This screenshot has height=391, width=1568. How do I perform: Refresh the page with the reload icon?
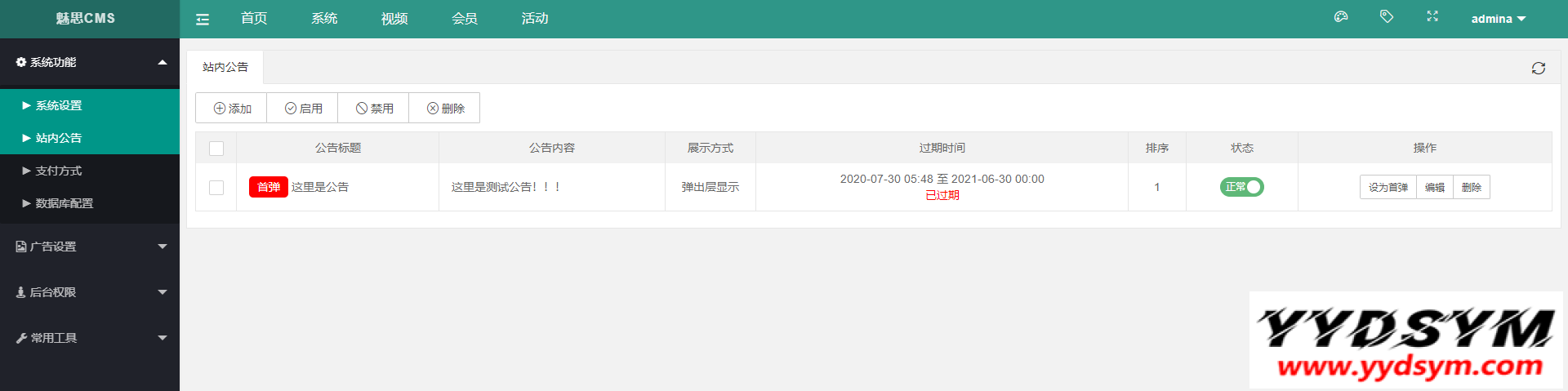point(1539,68)
